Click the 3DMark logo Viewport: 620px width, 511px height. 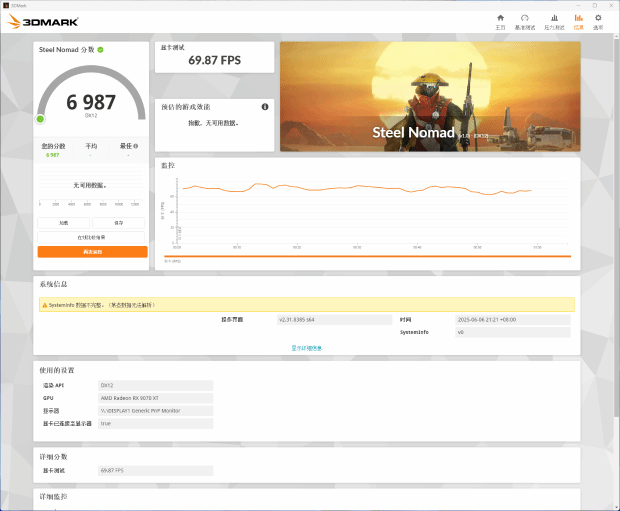[43, 22]
